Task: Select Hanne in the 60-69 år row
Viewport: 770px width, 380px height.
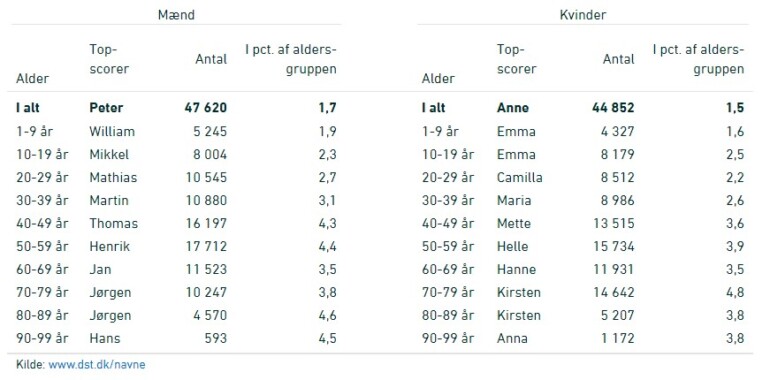Action: (x=516, y=269)
